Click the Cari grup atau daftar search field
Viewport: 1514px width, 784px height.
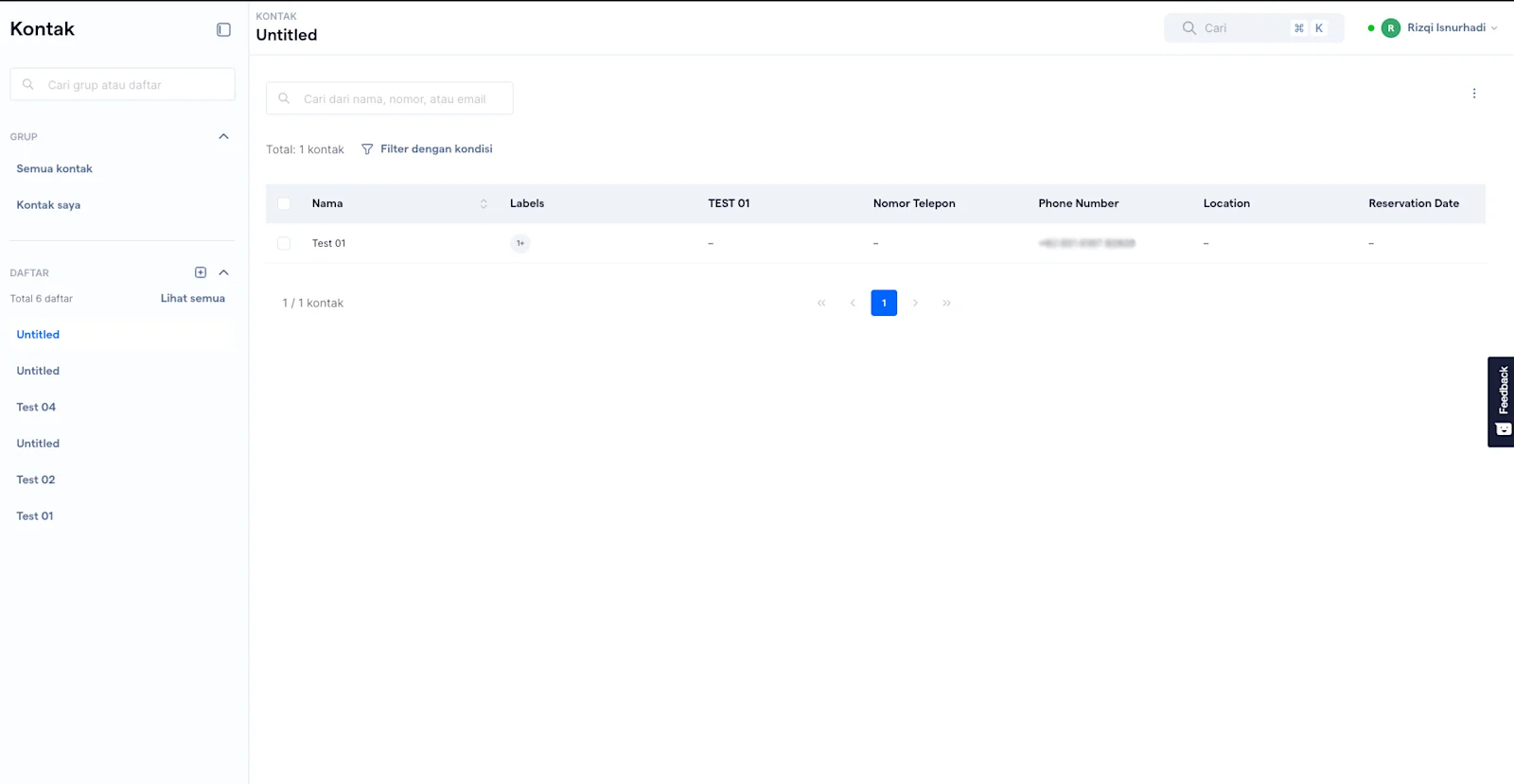pos(123,84)
